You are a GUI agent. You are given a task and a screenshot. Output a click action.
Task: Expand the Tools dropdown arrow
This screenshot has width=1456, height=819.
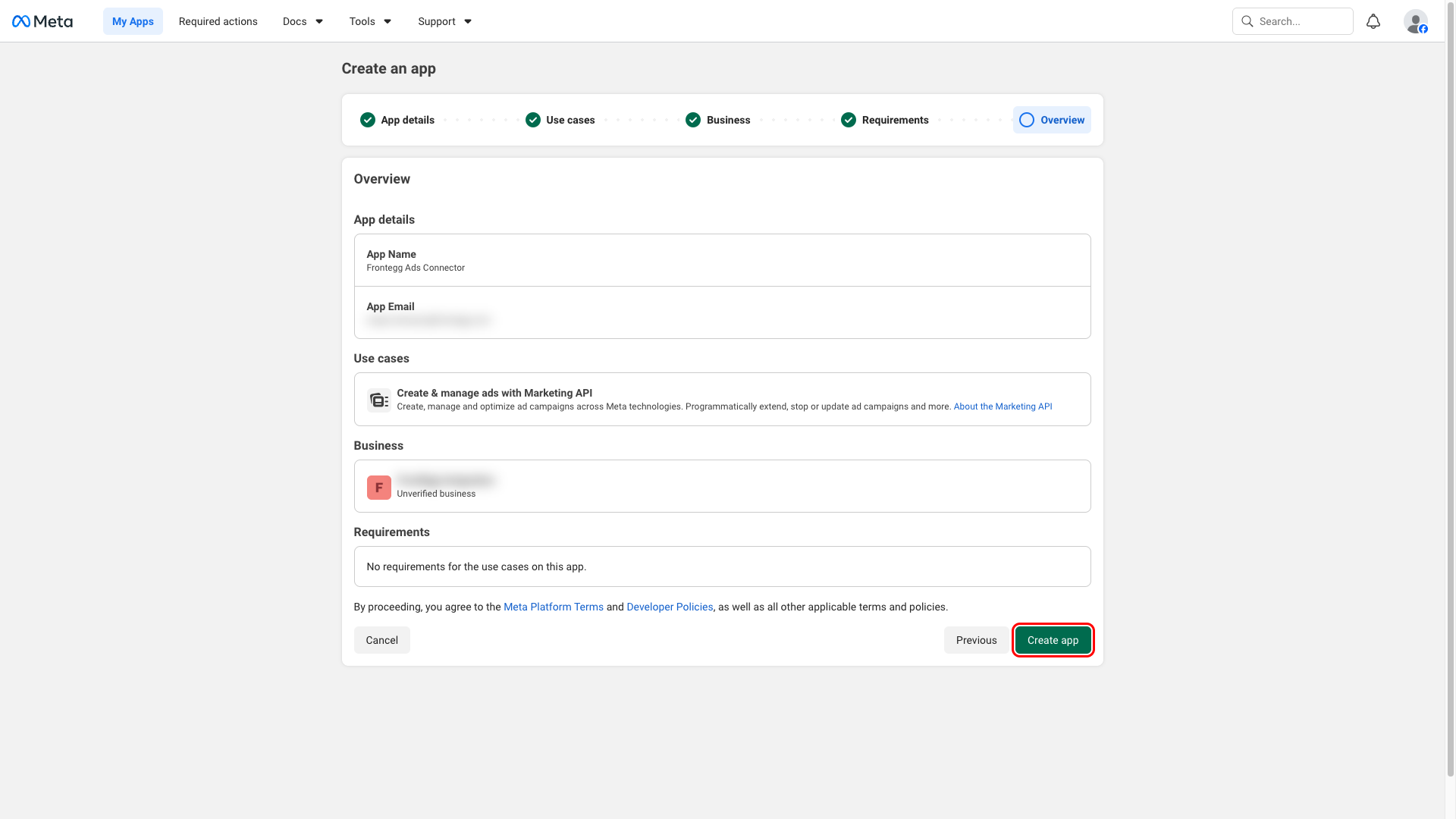pyautogui.click(x=388, y=21)
